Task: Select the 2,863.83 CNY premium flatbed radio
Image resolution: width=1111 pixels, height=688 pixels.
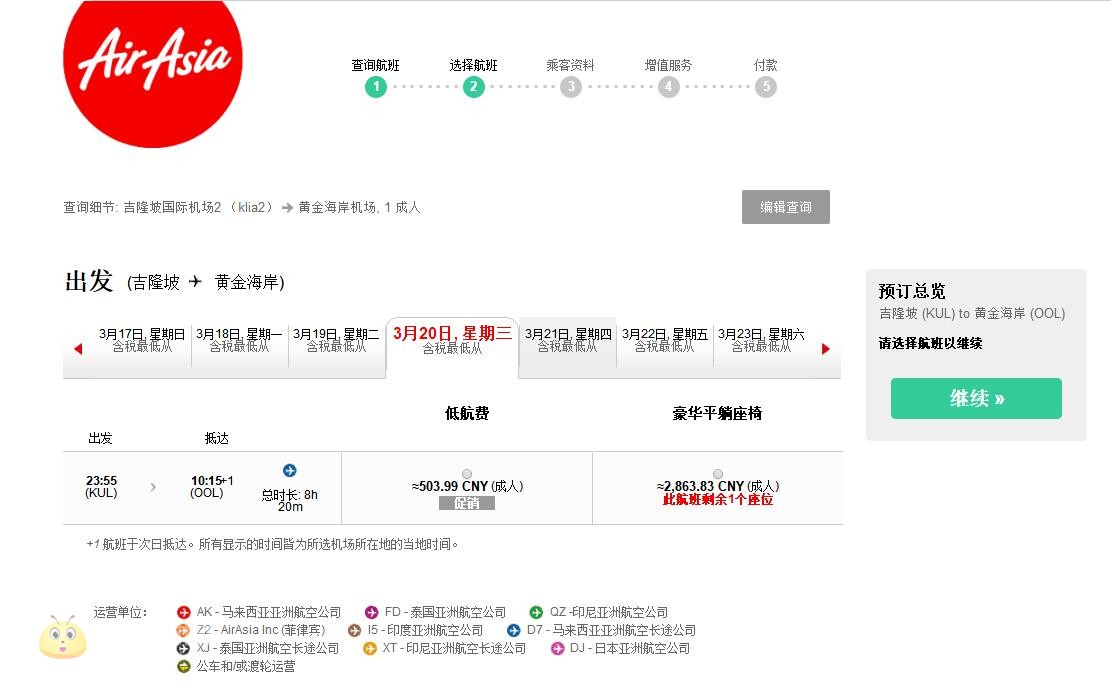Action: click(x=717, y=474)
